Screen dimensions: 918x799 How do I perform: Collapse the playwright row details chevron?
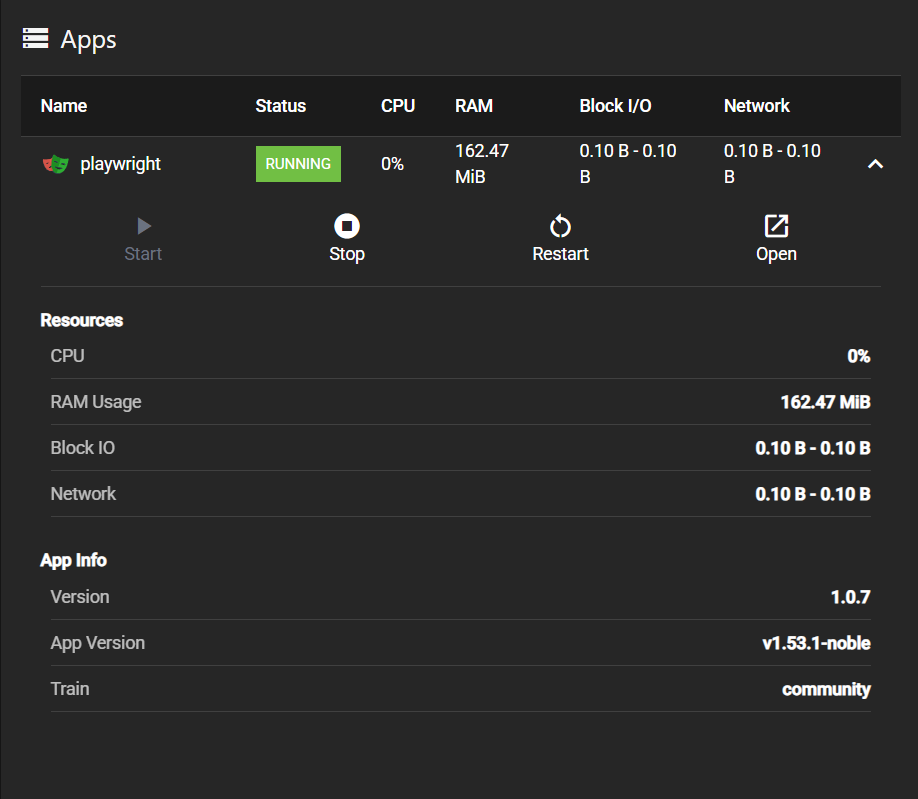(875, 164)
